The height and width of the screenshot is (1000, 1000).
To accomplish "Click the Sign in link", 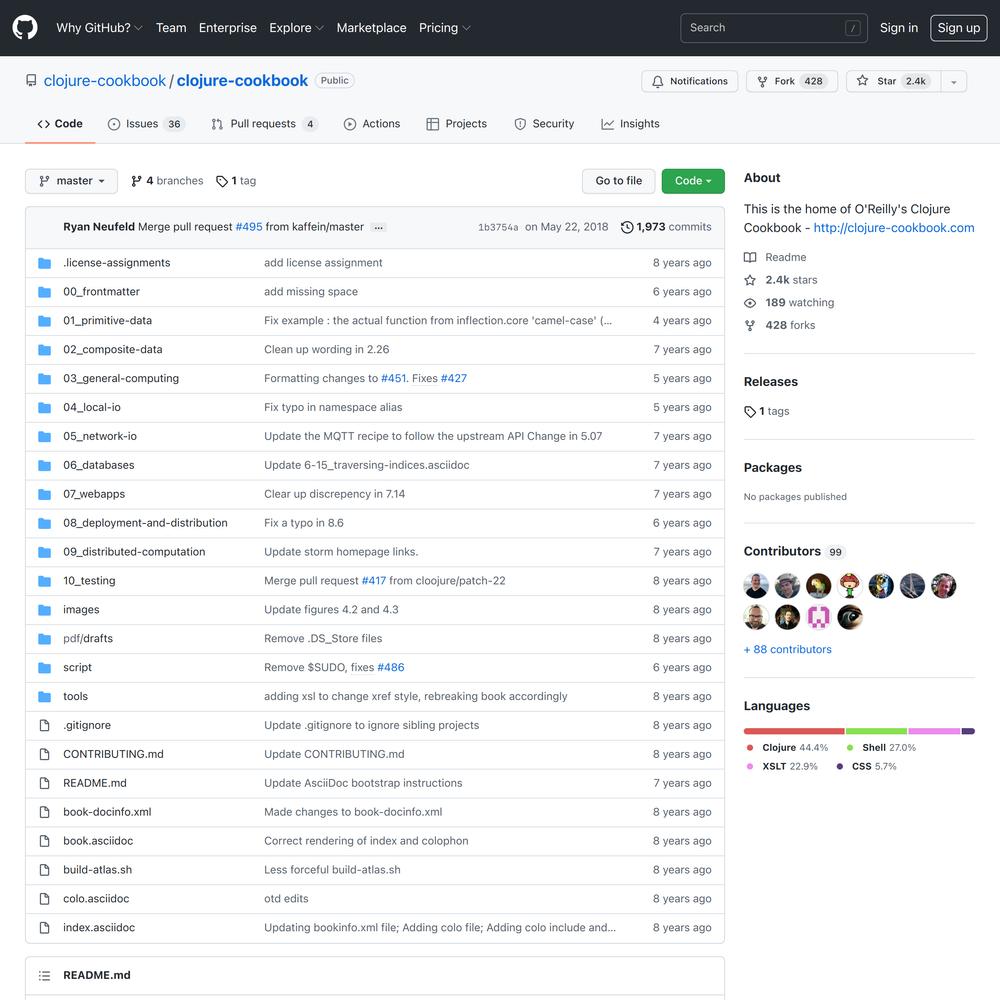I will point(899,28).
